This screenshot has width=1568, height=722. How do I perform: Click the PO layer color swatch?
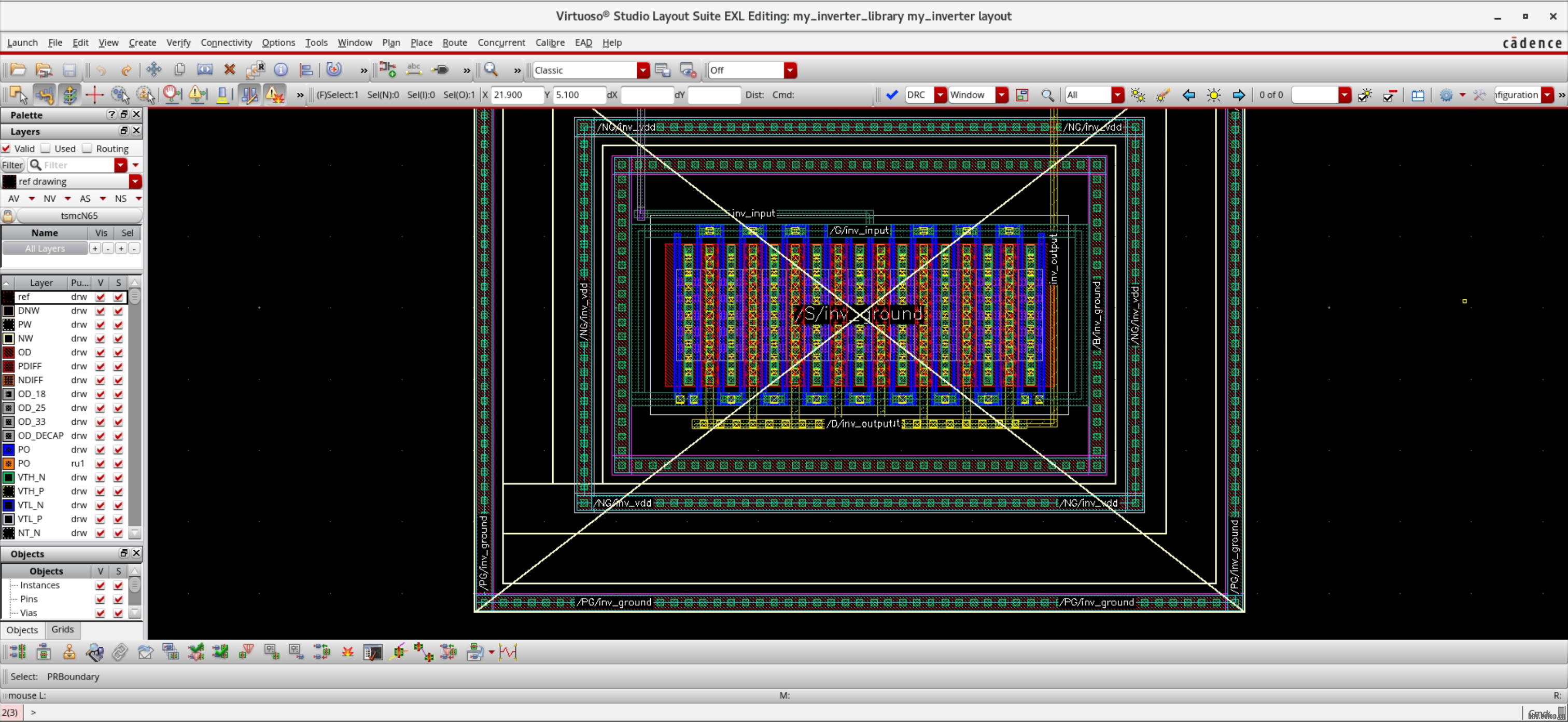coord(8,449)
